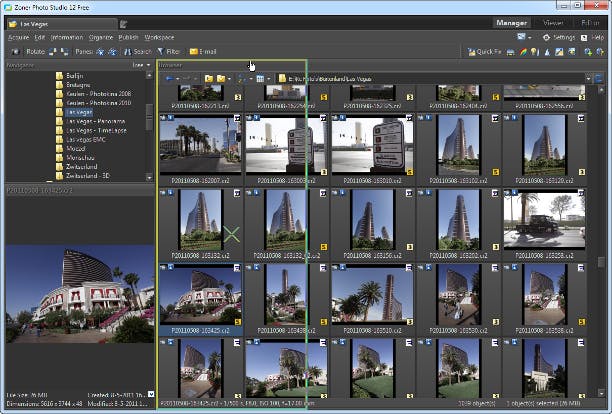Click the Quick Fix tool icon

point(471,51)
